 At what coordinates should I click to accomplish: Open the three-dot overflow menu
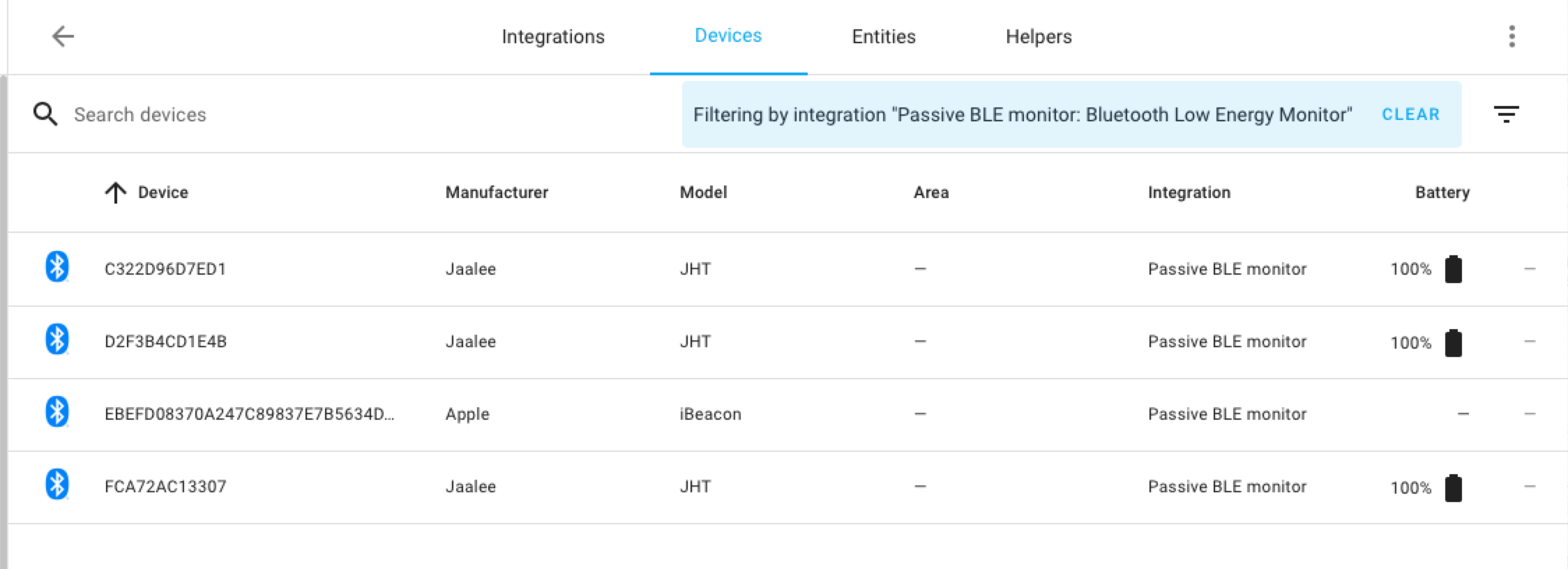pos(1512,36)
